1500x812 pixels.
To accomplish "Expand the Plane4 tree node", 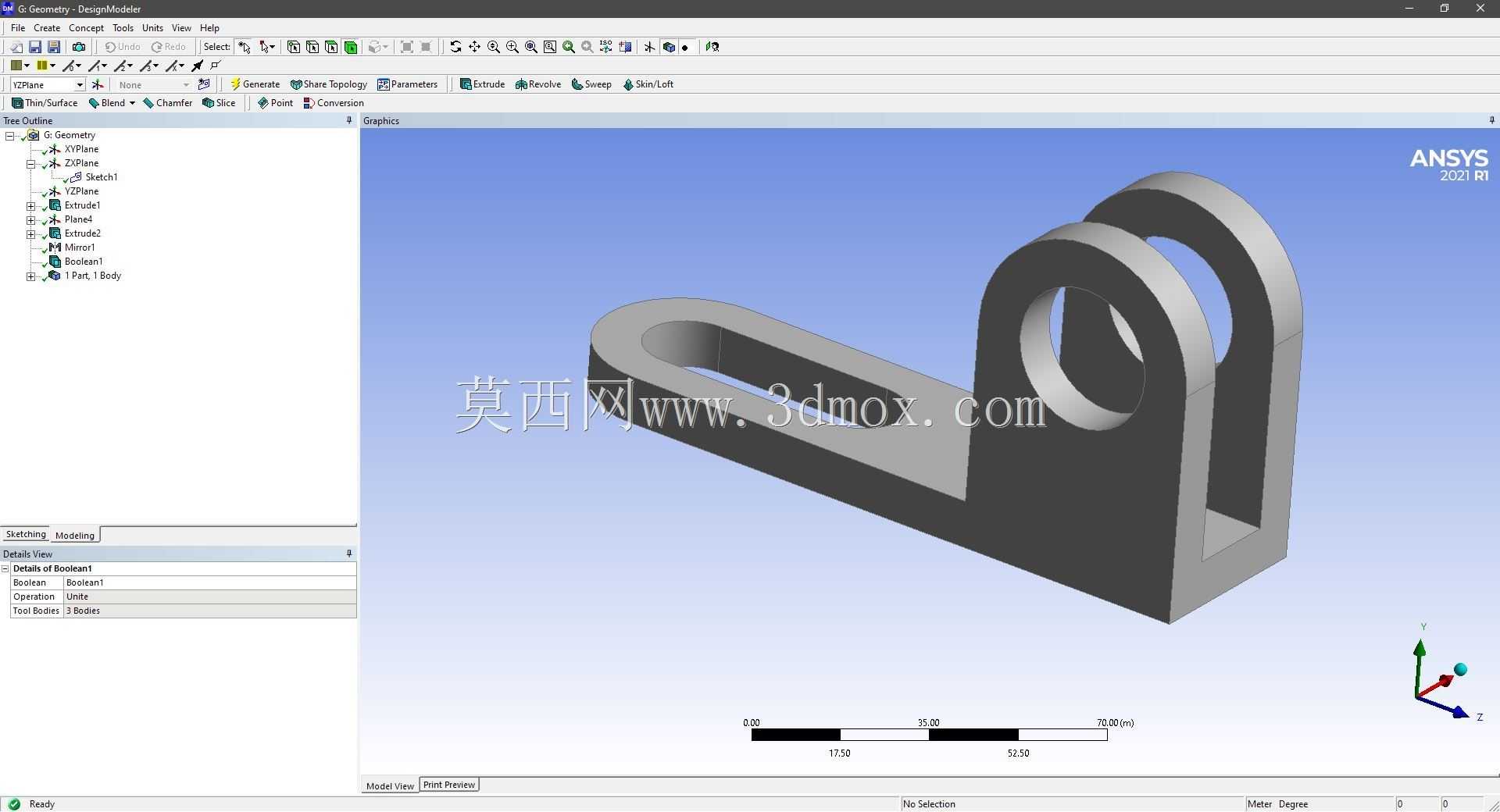I will click(30, 220).
